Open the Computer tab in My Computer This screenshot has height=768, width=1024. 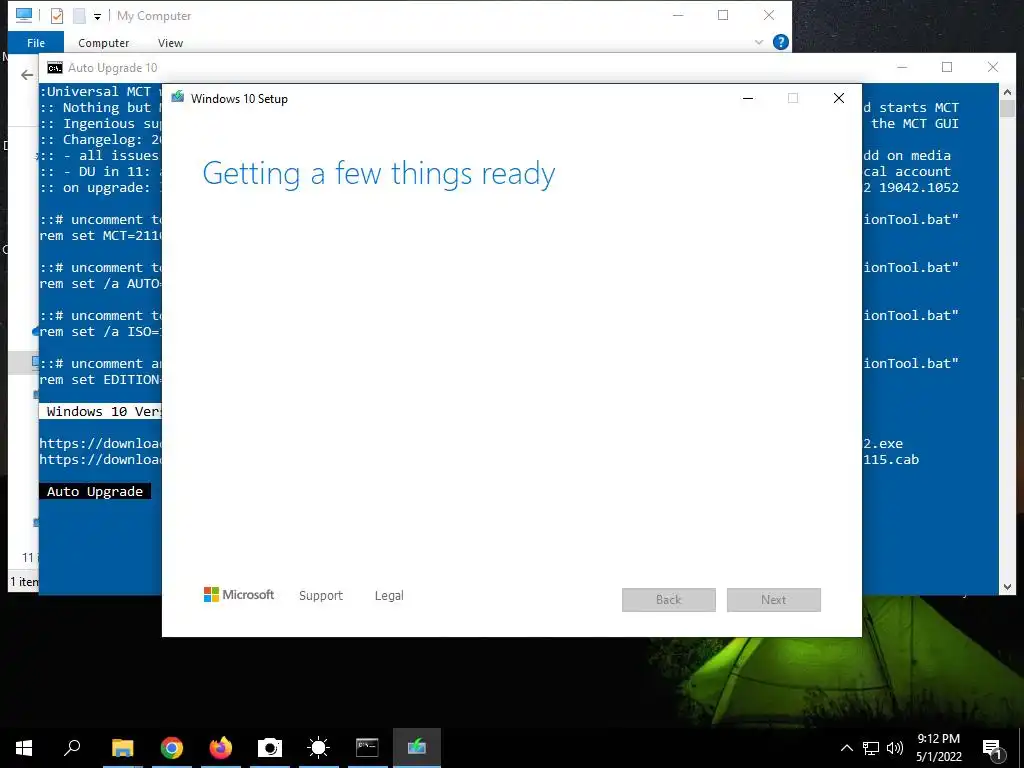pos(103,42)
